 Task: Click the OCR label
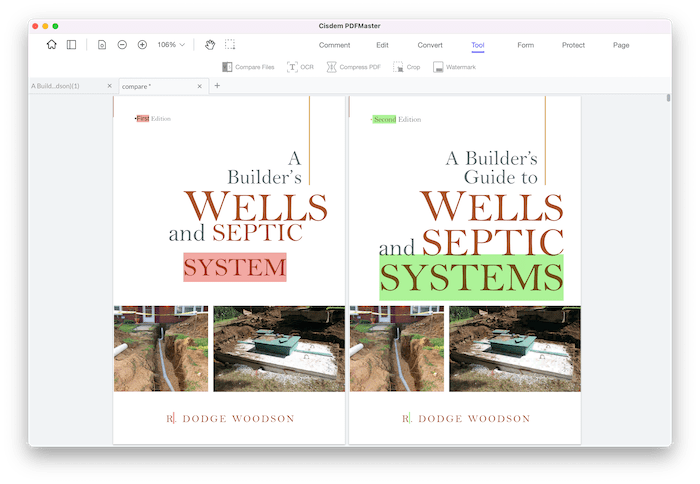307,67
